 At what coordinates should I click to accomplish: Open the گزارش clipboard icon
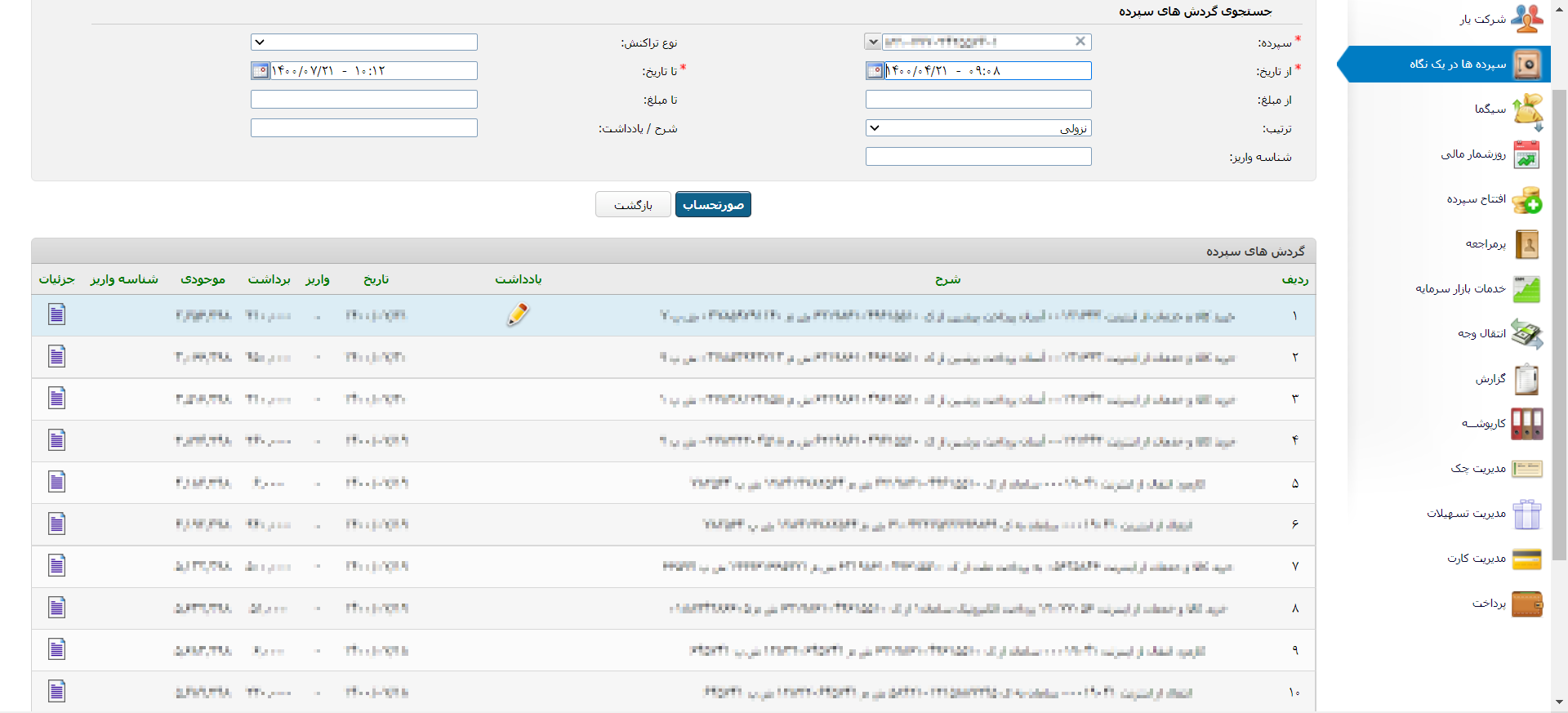[x=1526, y=379]
